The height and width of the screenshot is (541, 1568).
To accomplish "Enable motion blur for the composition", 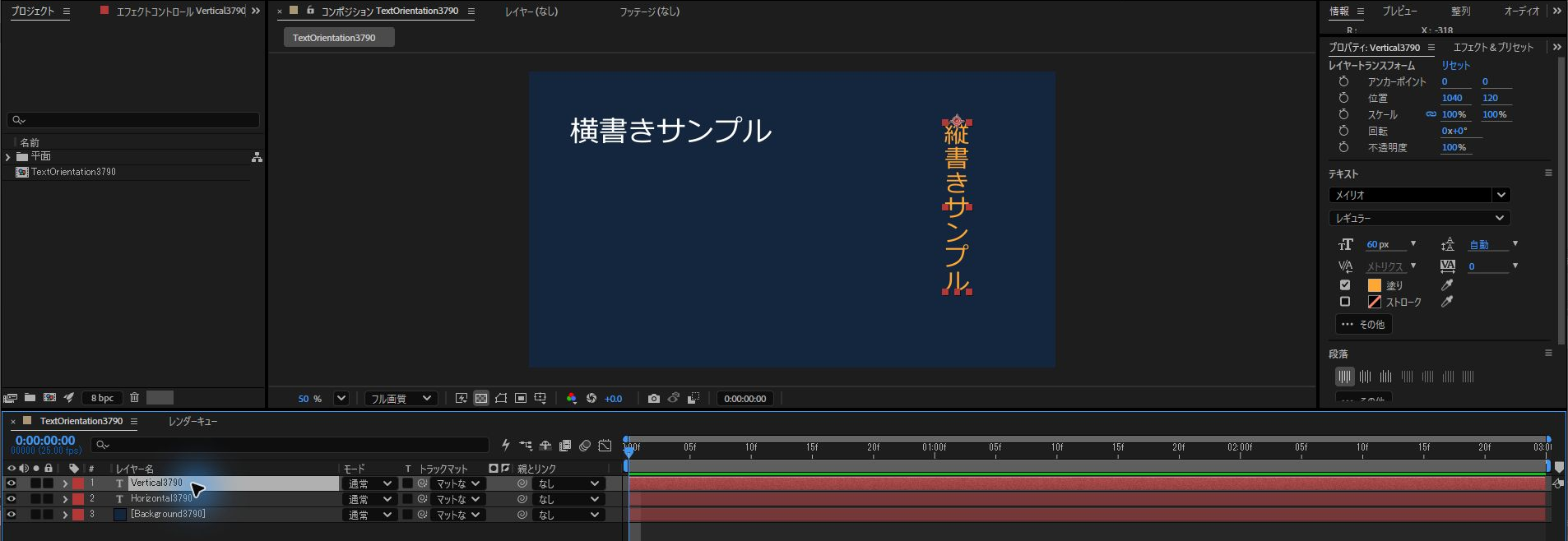I will pyautogui.click(x=585, y=446).
